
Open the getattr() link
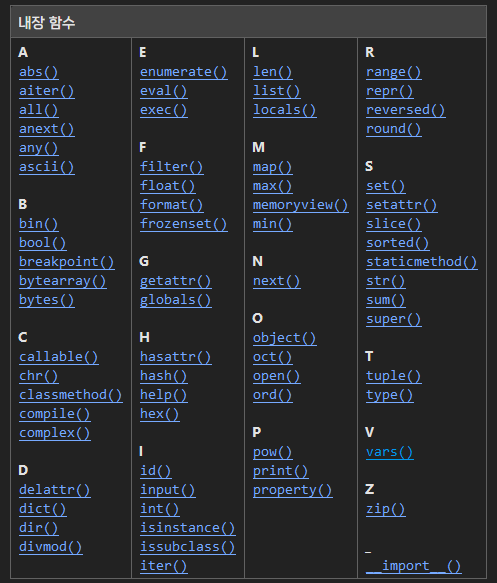click(x=175, y=281)
